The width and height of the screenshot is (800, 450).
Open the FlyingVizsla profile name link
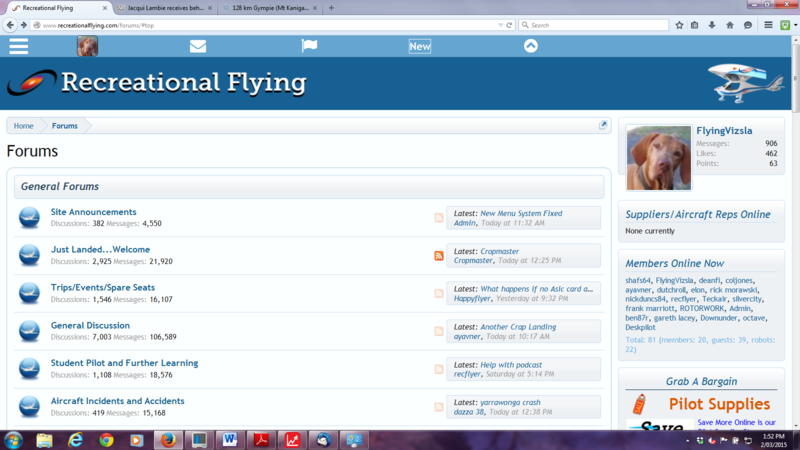click(724, 131)
